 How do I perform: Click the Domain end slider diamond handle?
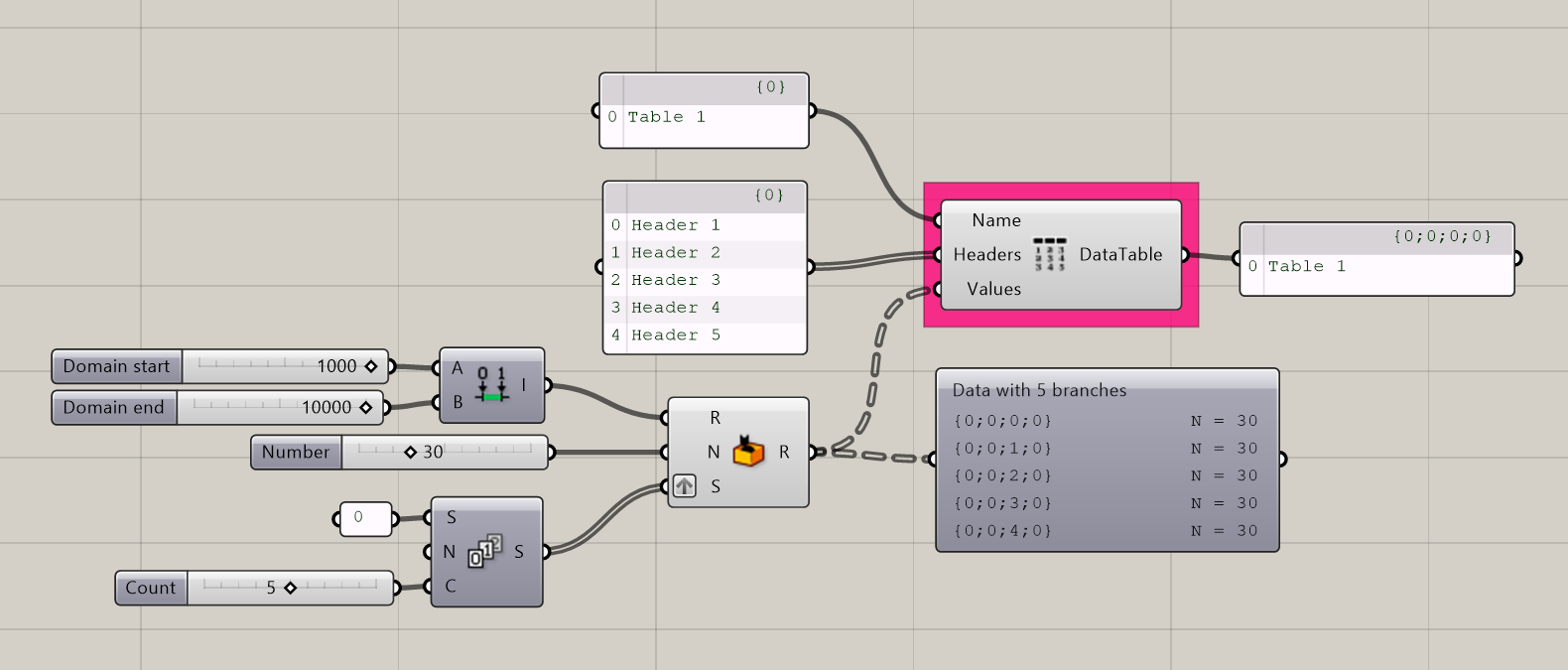point(366,407)
